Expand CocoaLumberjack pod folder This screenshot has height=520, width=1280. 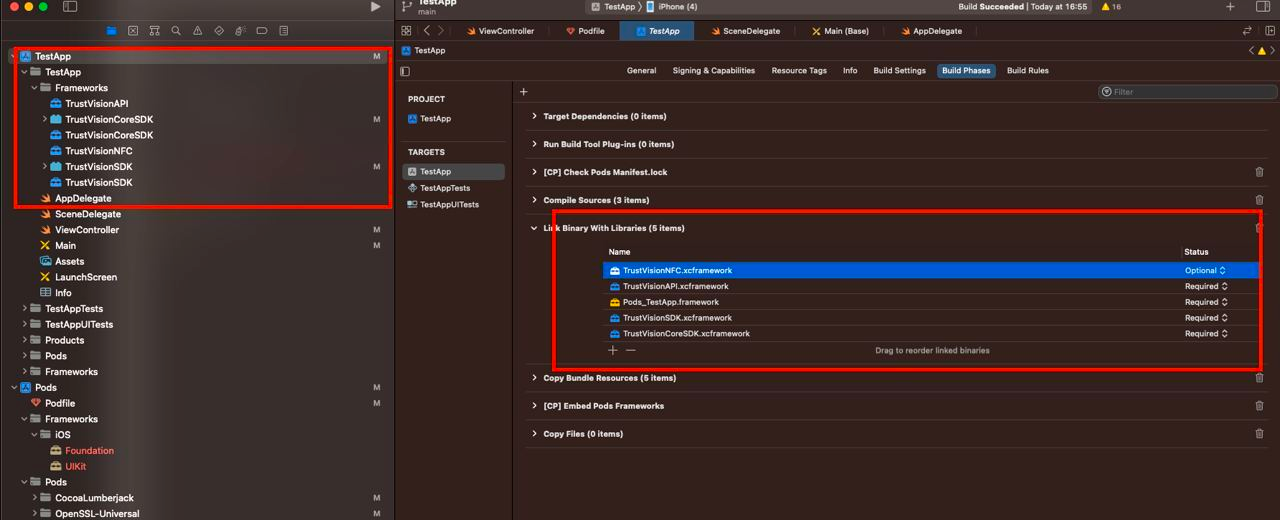(x=34, y=498)
